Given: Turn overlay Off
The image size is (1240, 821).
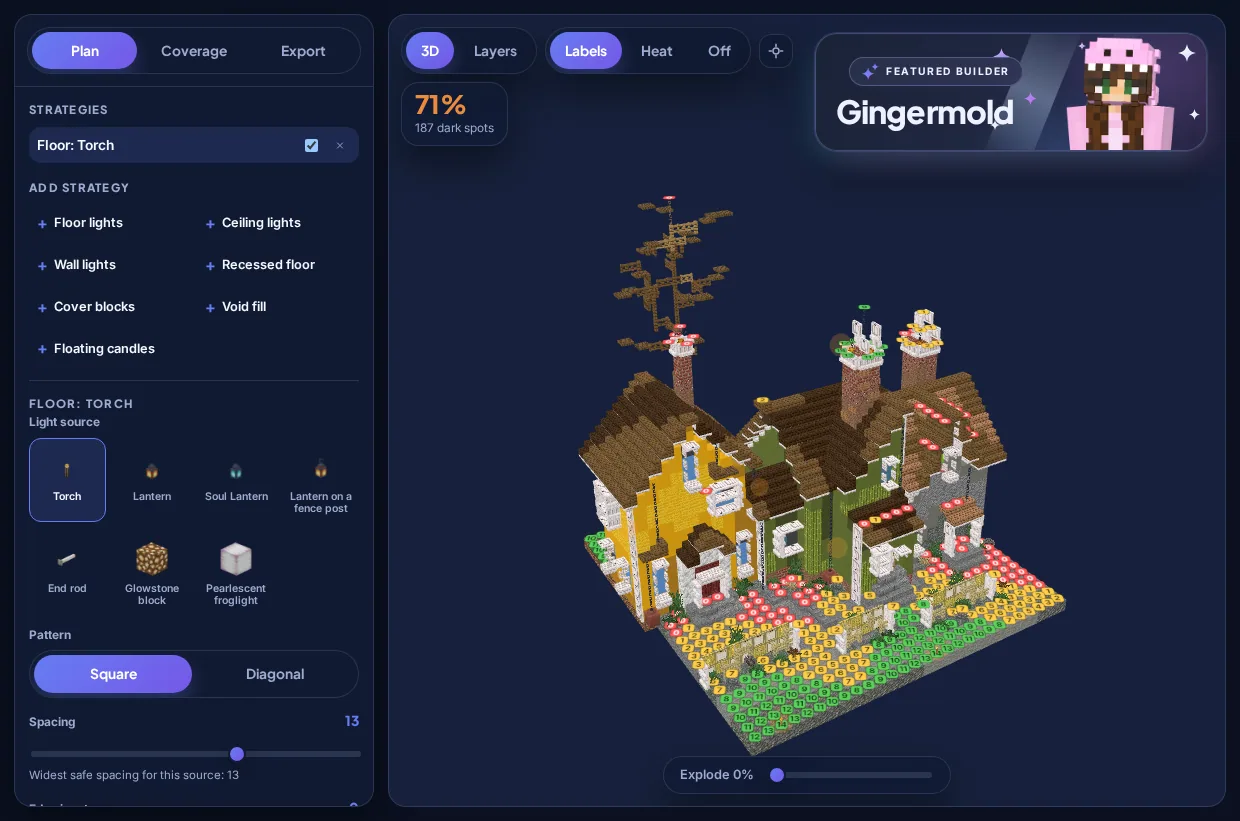Looking at the screenshot, I should [x=719, y=51].
